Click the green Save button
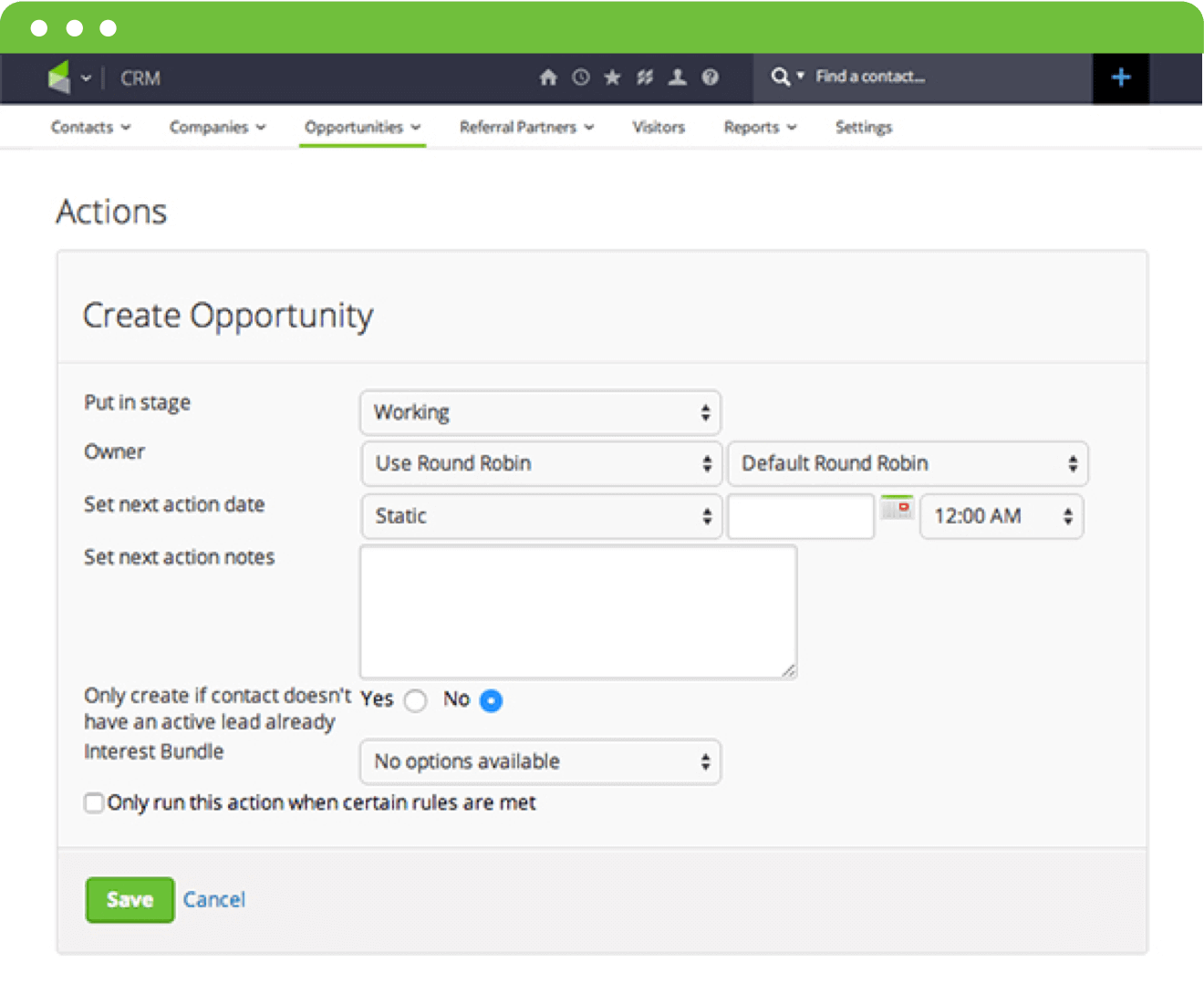This screenshot has width=1204, height=983. click(x=130, y=900)
